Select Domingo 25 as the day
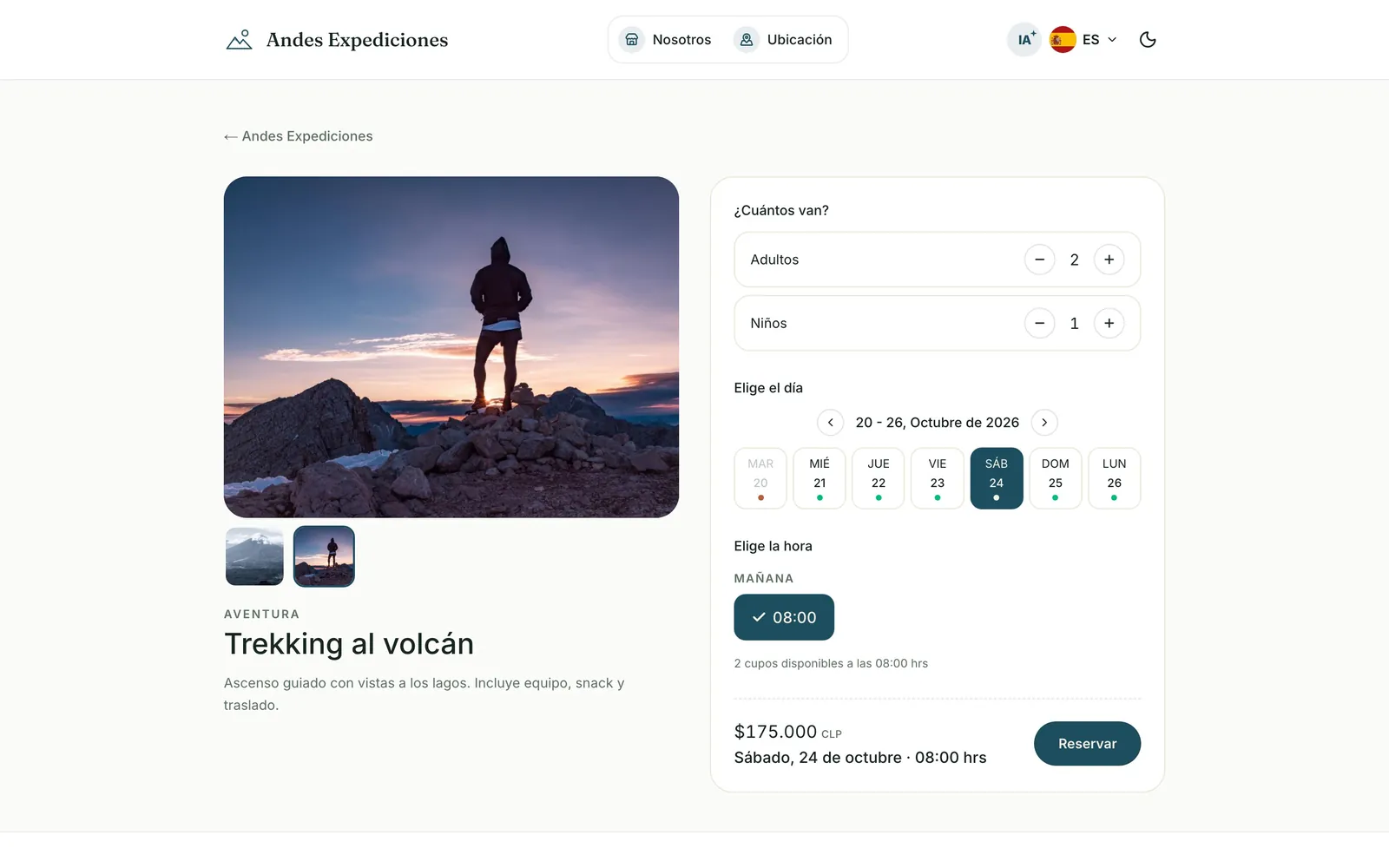1389x868 pixels. point(1056,478)
